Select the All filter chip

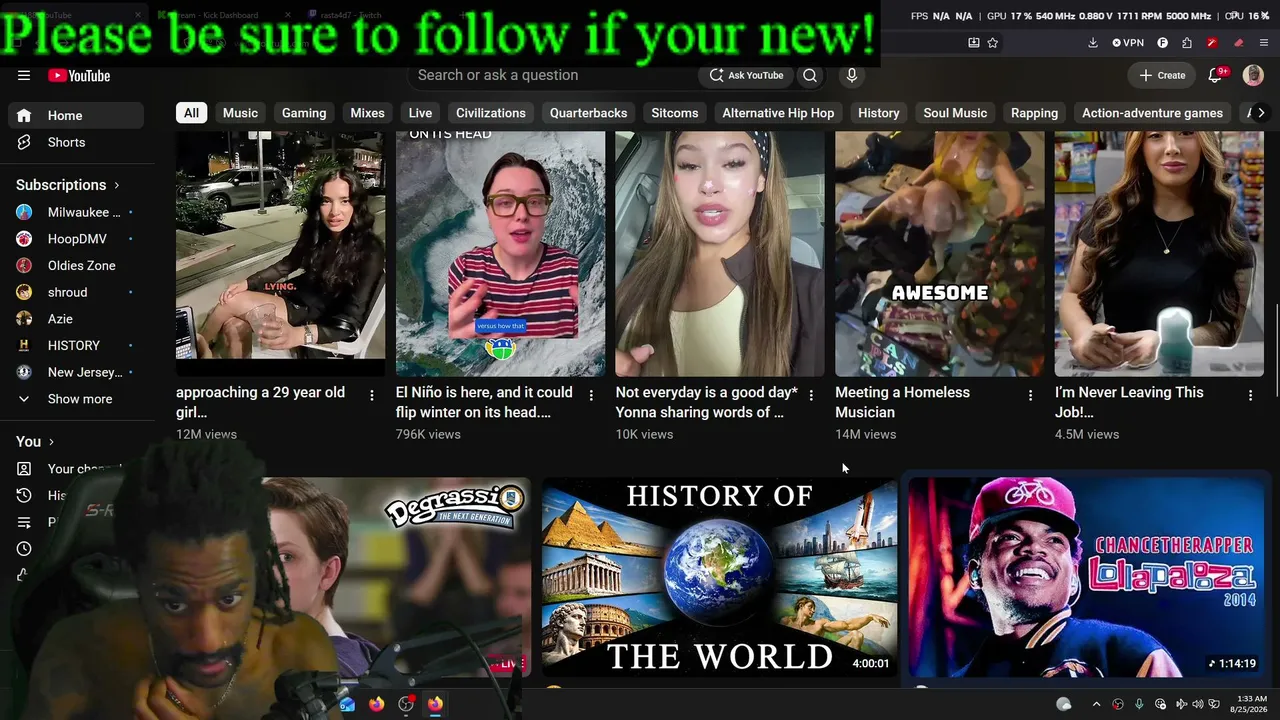(x=191, y=113)
